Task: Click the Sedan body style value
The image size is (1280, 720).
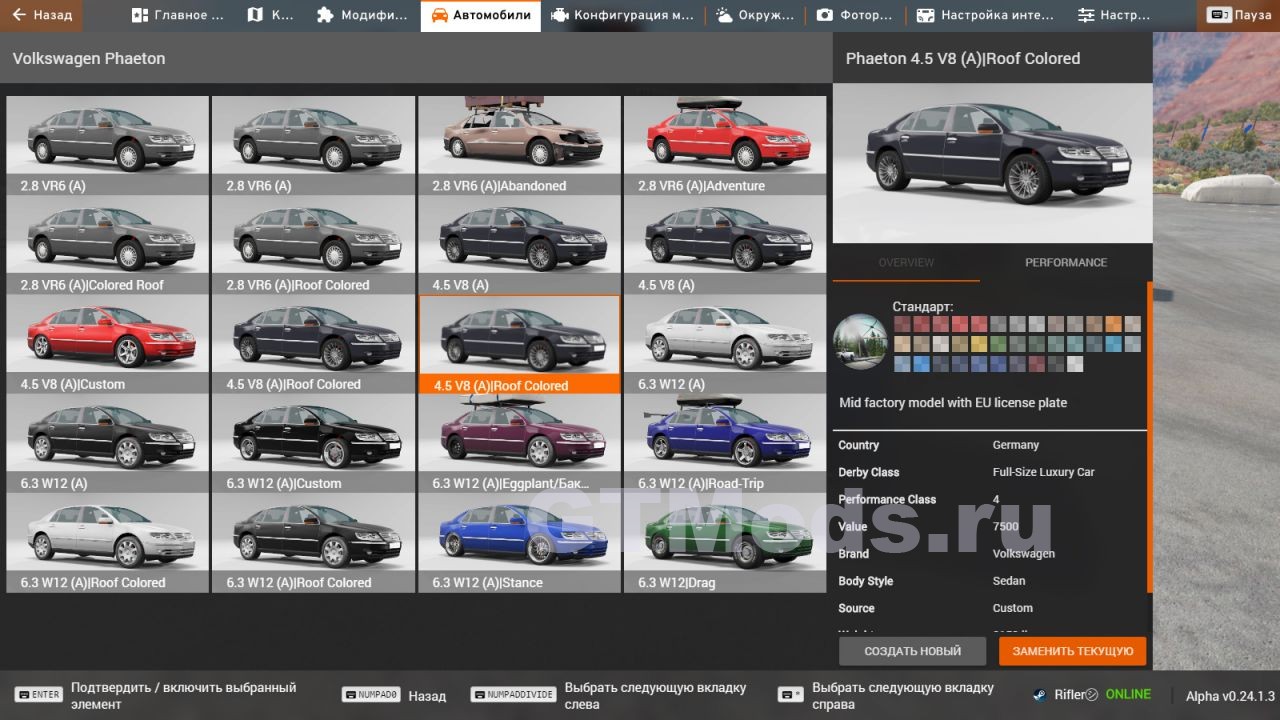Action: pyautogui.click(x=1009, y=581)
